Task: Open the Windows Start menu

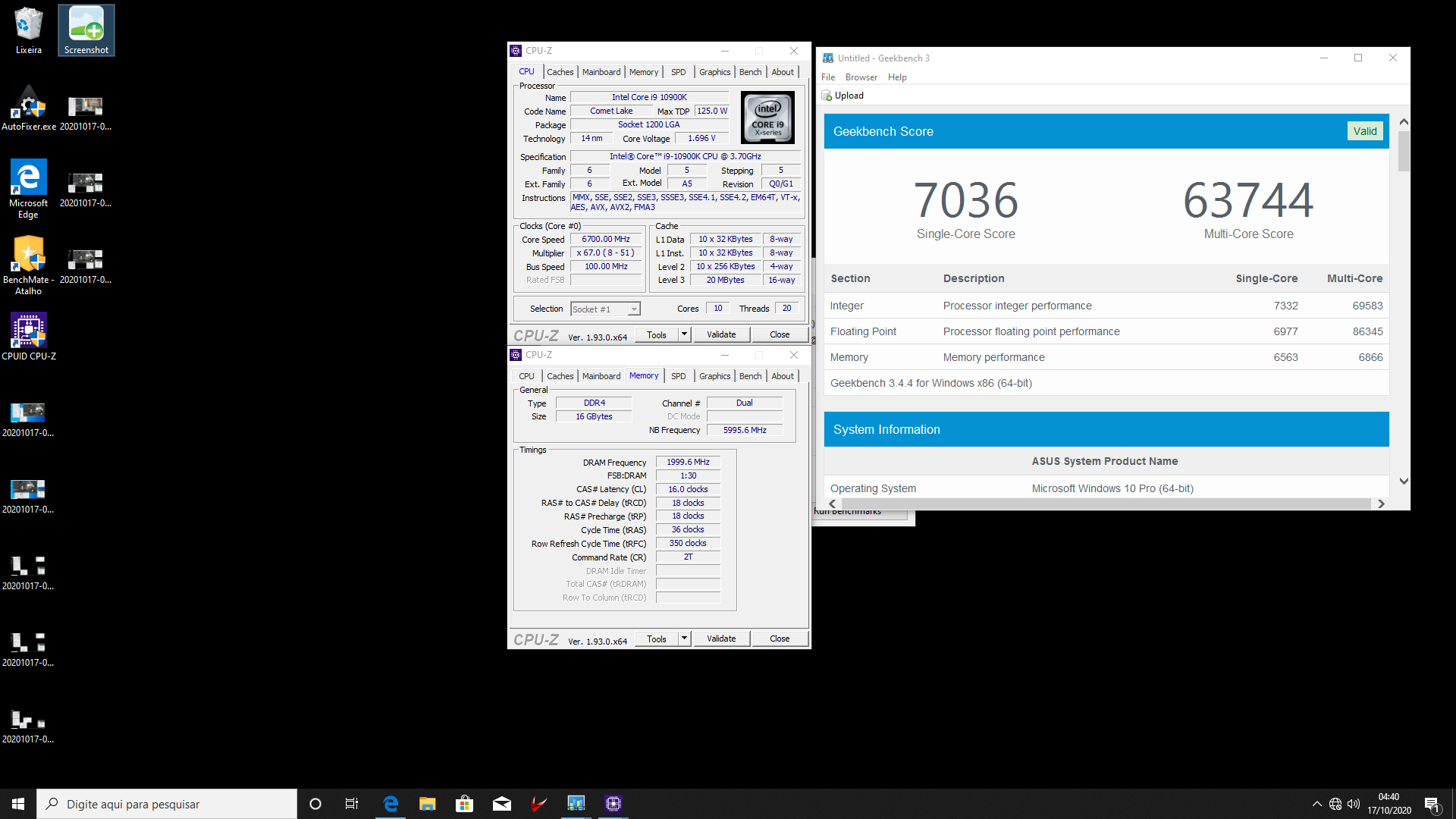Action: pos(18,804)
